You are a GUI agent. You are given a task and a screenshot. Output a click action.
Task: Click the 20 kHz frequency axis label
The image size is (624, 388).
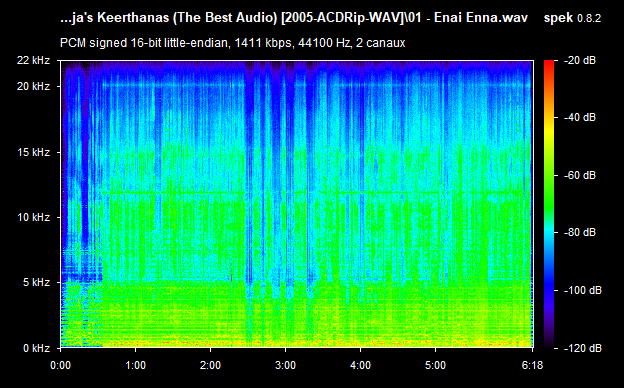pyautogui.click(x=33, y=86)
